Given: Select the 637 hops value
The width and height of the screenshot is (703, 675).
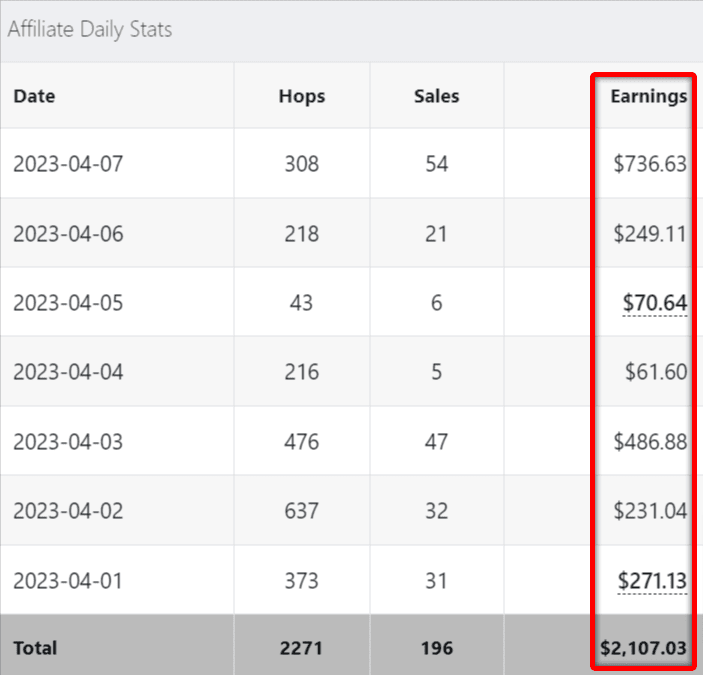Looking at the screenshot, I should [x=302, y=511].
